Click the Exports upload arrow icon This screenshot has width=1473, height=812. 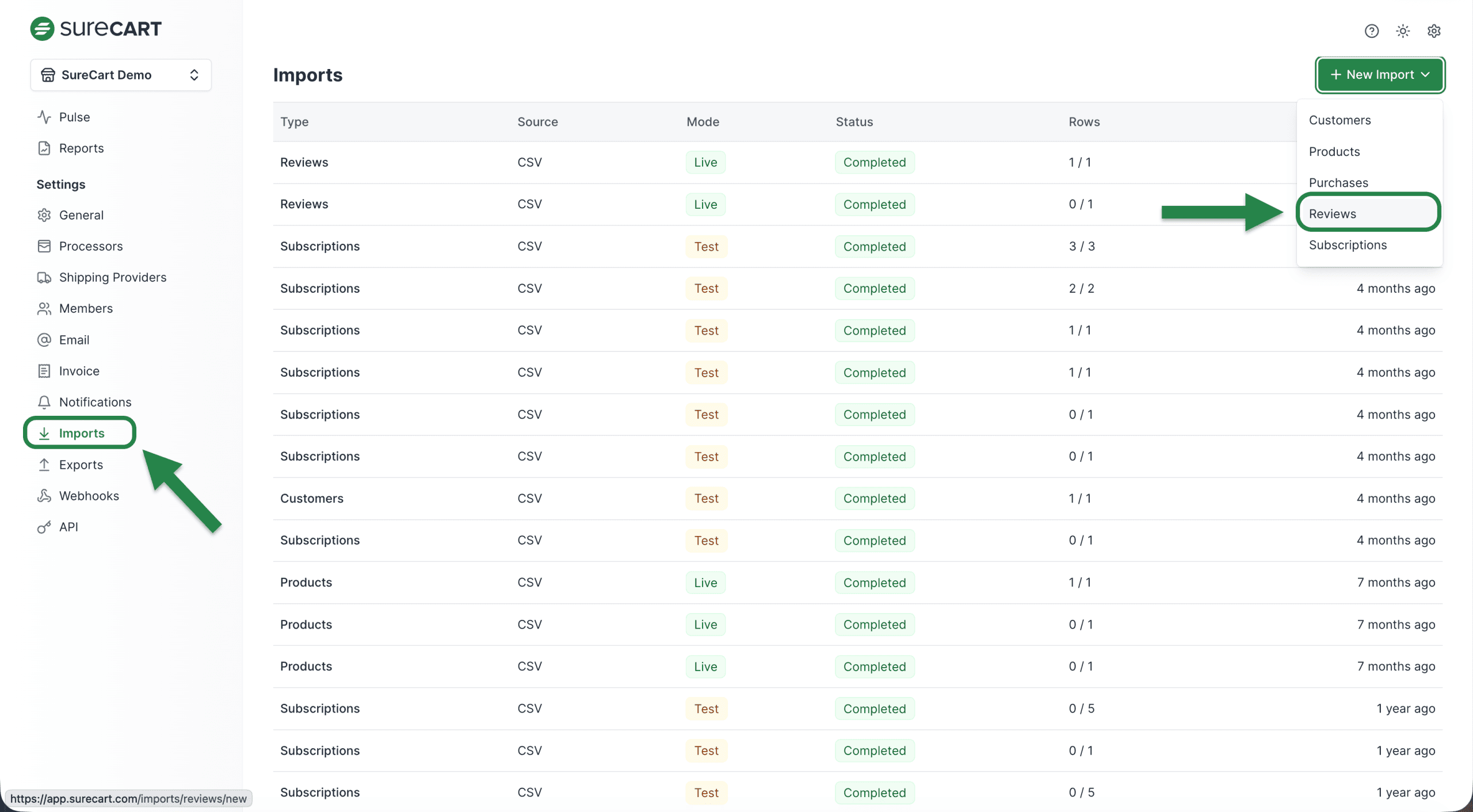coord(44,465)
